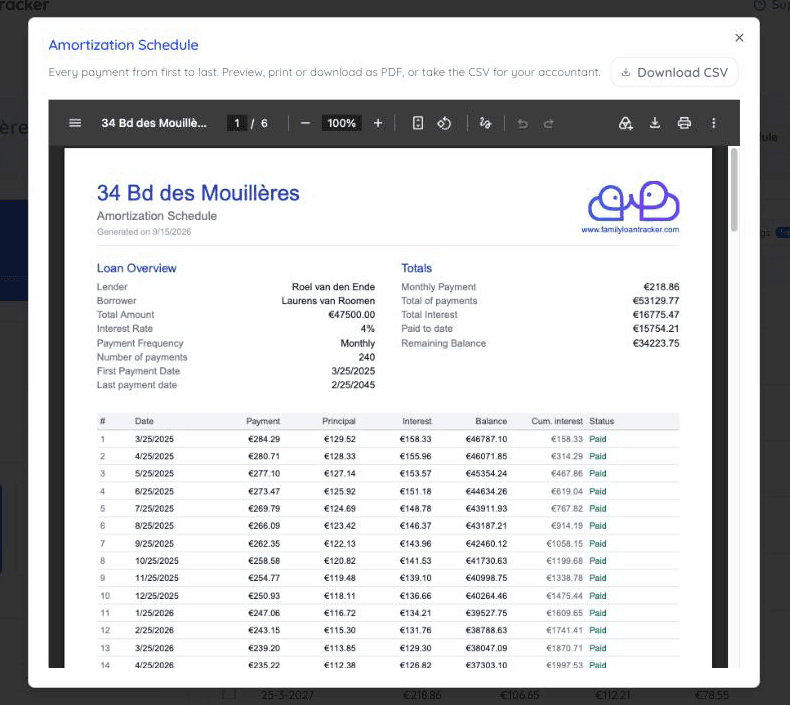Click the balance '€38047.09' in row 13
This screenshot has width=790, height=705.
[486, 648]
